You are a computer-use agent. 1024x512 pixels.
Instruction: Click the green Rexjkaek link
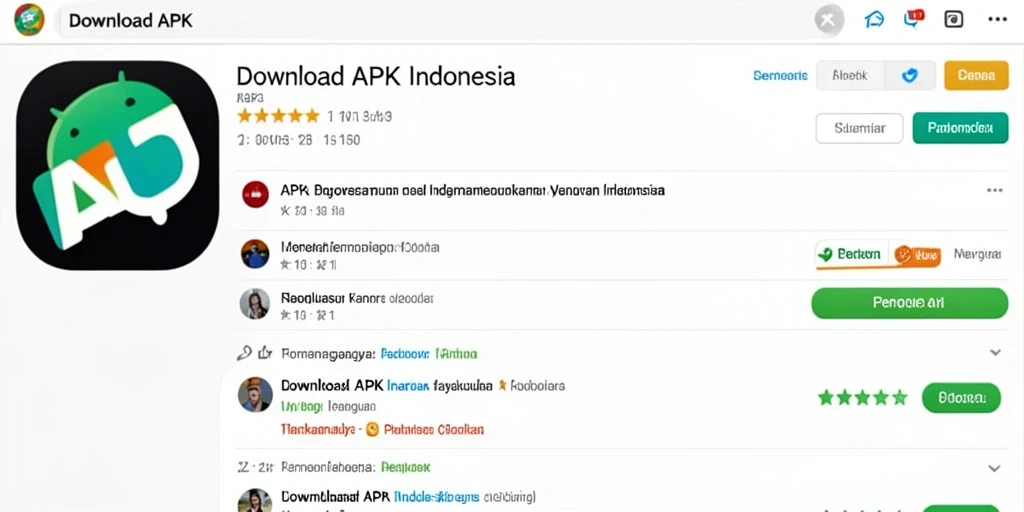pos(406,468)
